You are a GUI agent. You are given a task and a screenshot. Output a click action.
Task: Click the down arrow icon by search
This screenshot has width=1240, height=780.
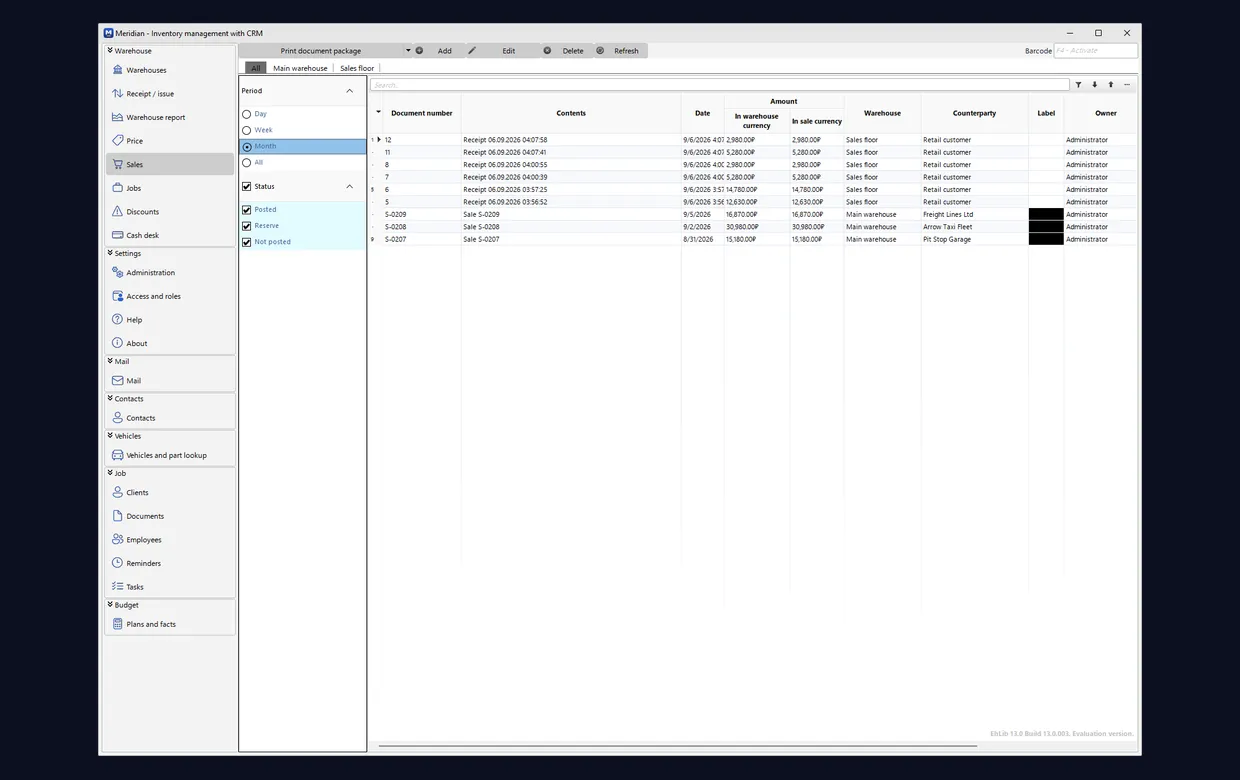point(1094,85)
